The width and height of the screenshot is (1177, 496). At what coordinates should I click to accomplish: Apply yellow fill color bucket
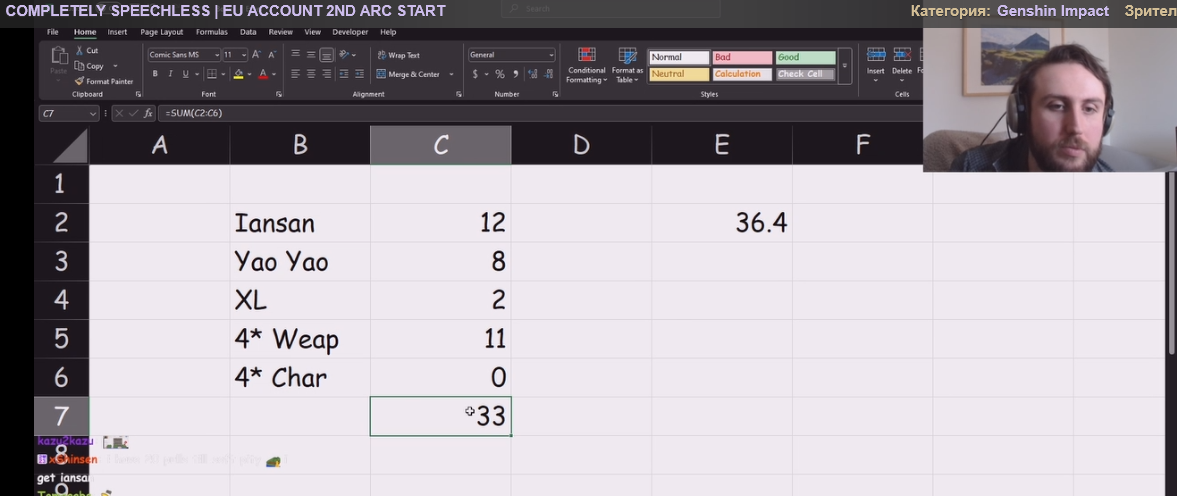click(x=239, y=74)
